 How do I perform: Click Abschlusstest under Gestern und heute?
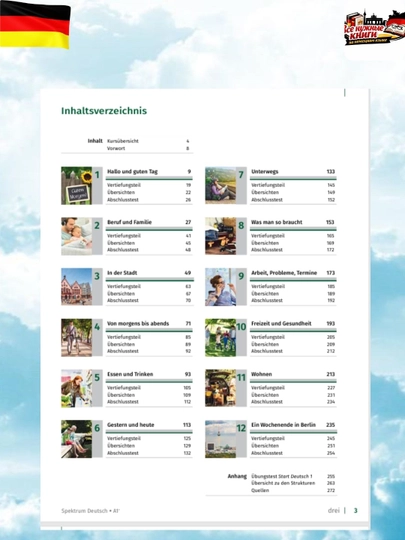click(123, 453)
